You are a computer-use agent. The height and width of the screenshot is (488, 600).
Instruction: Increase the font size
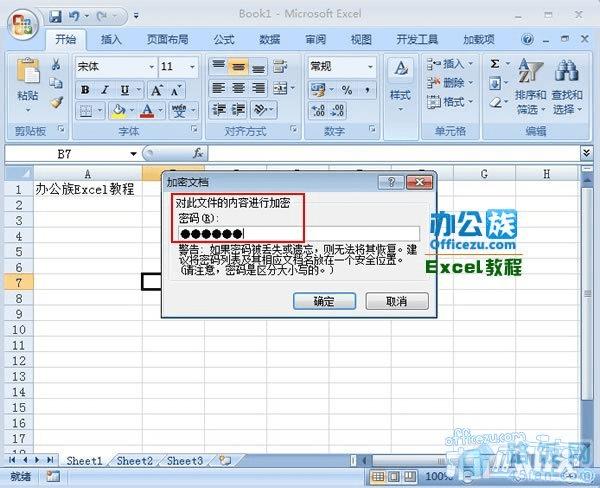point(157,91)
